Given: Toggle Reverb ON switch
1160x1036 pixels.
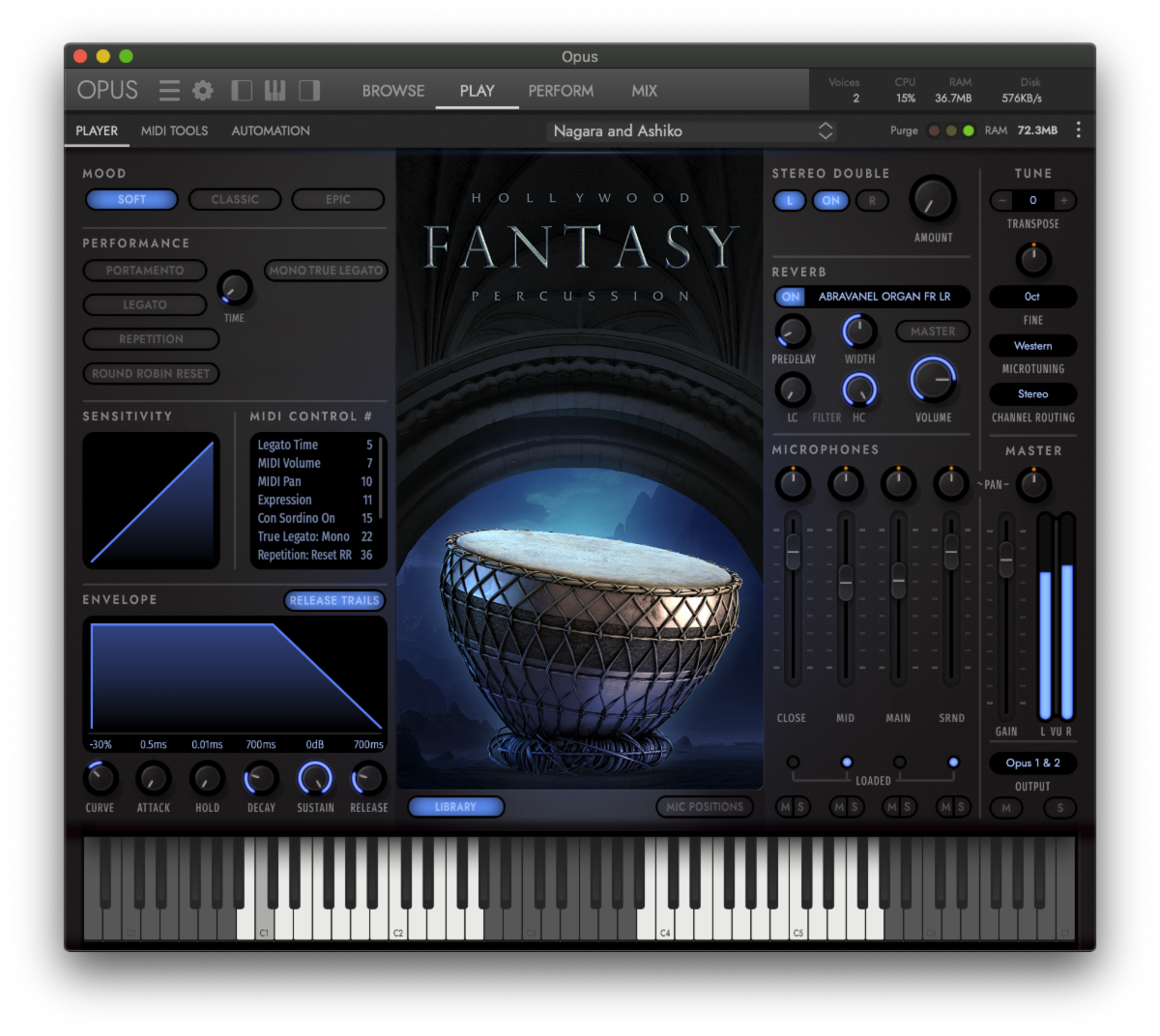Looking at the screenshot, I should coord(791,297).
